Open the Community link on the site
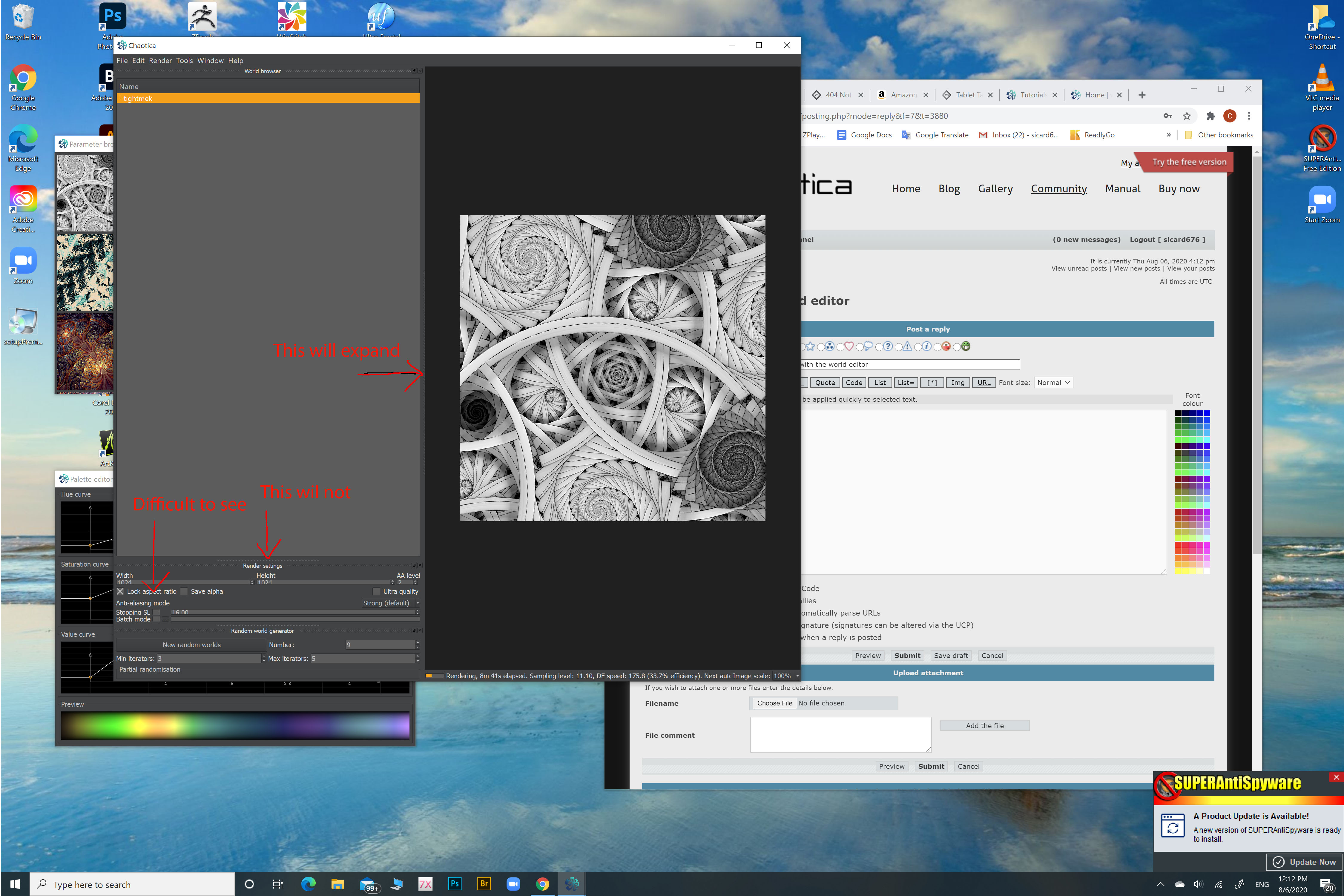The width and height of the screenshot is (1344, 896). click(1058, 188)
